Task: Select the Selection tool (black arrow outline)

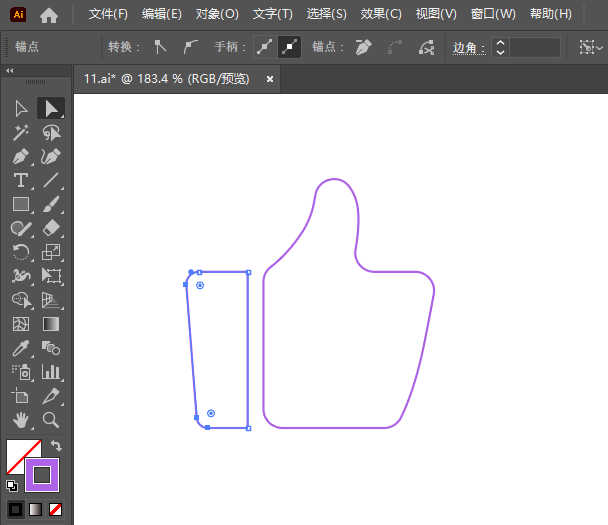Action: pyautogui.click(x=21, y=109)
